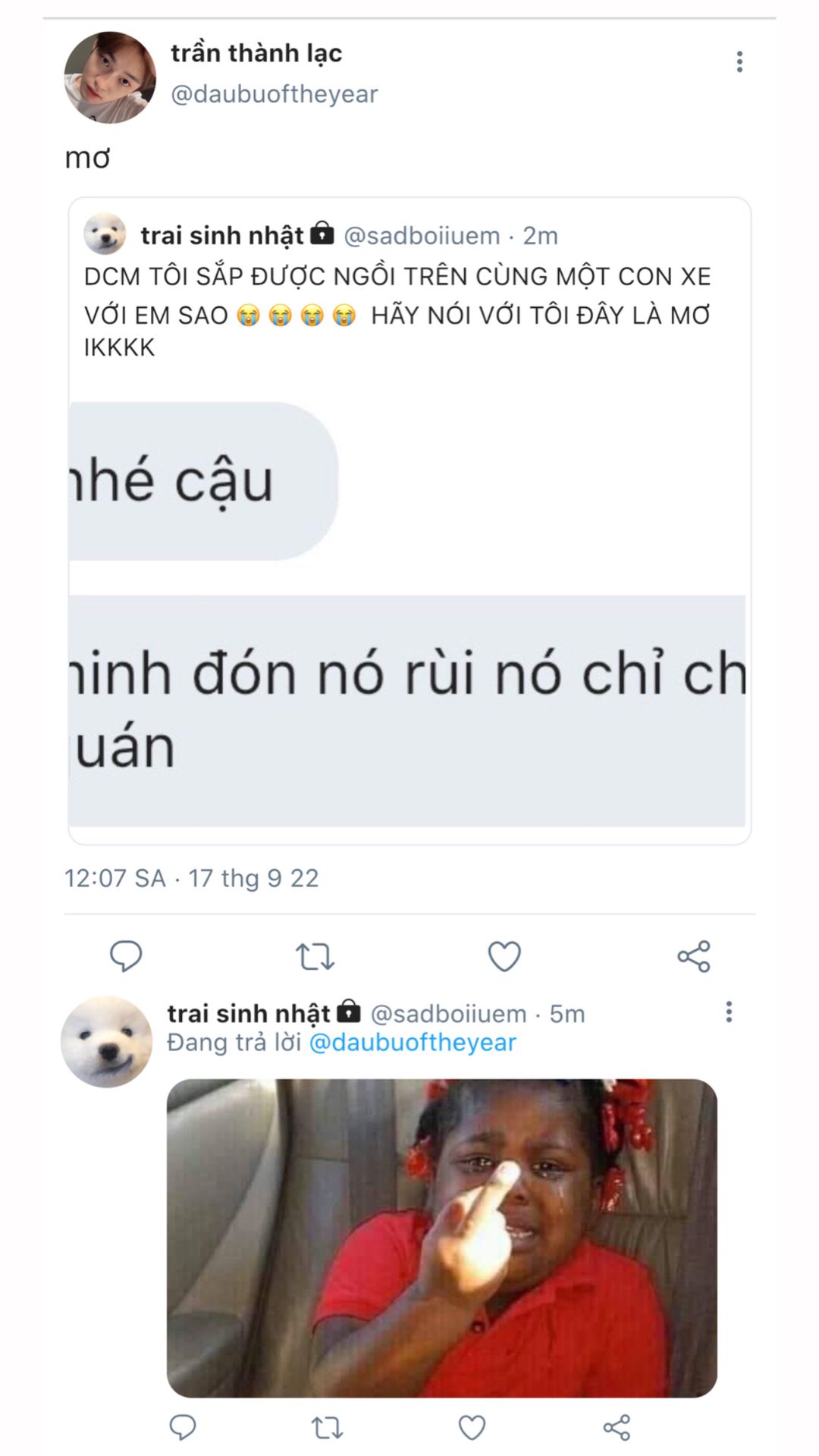Click the reply author's name trai sinh nhật
Image resolution: width=819 pixels, height=1456 pixels.
(x=249, y=1013)
